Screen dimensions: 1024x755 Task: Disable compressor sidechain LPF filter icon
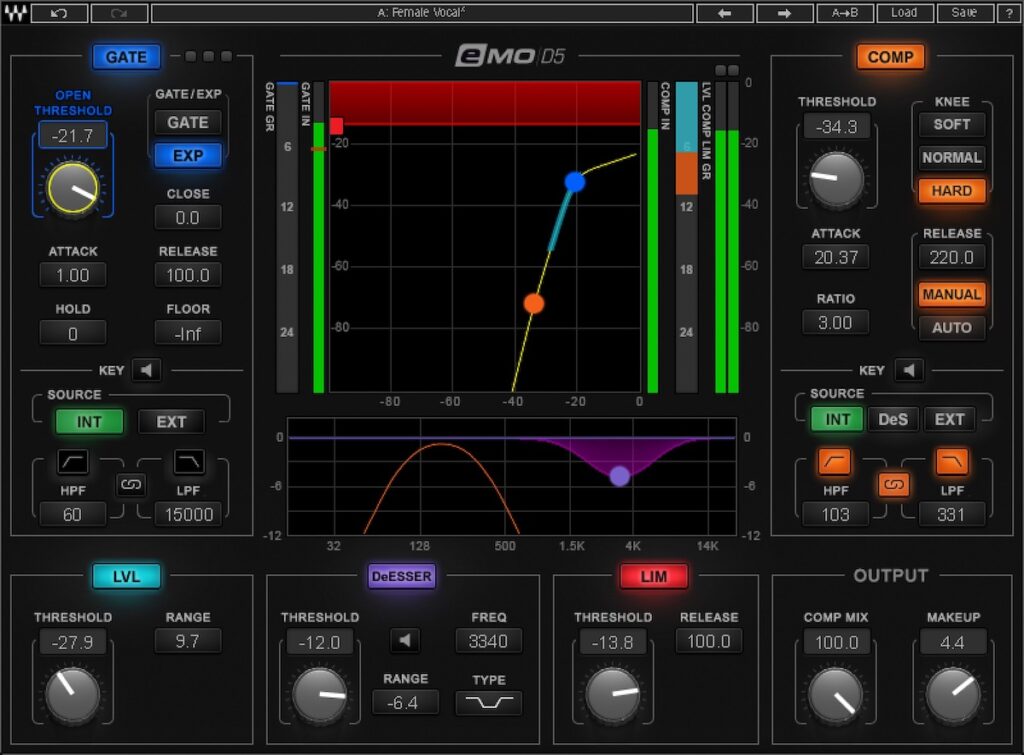pos(952,462)
